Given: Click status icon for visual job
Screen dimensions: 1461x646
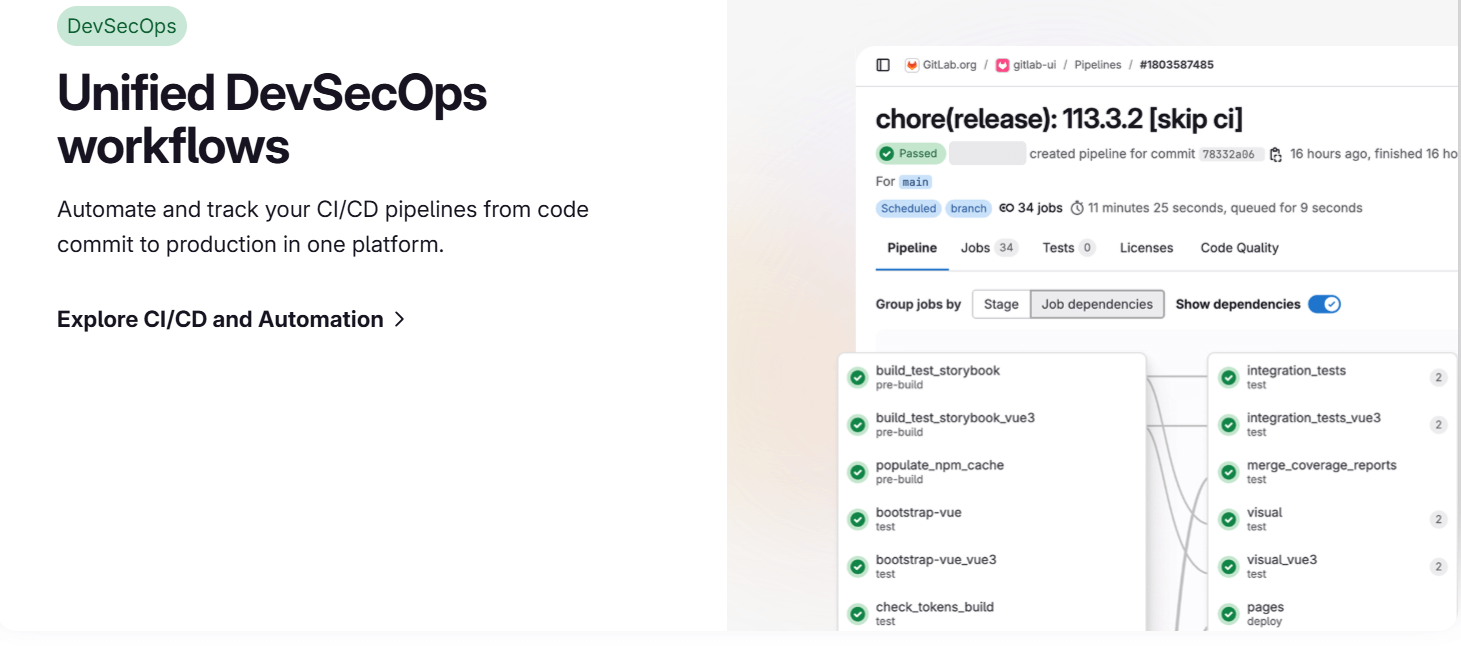Looking at the screenshot, I should click(x=1229, y=519).
